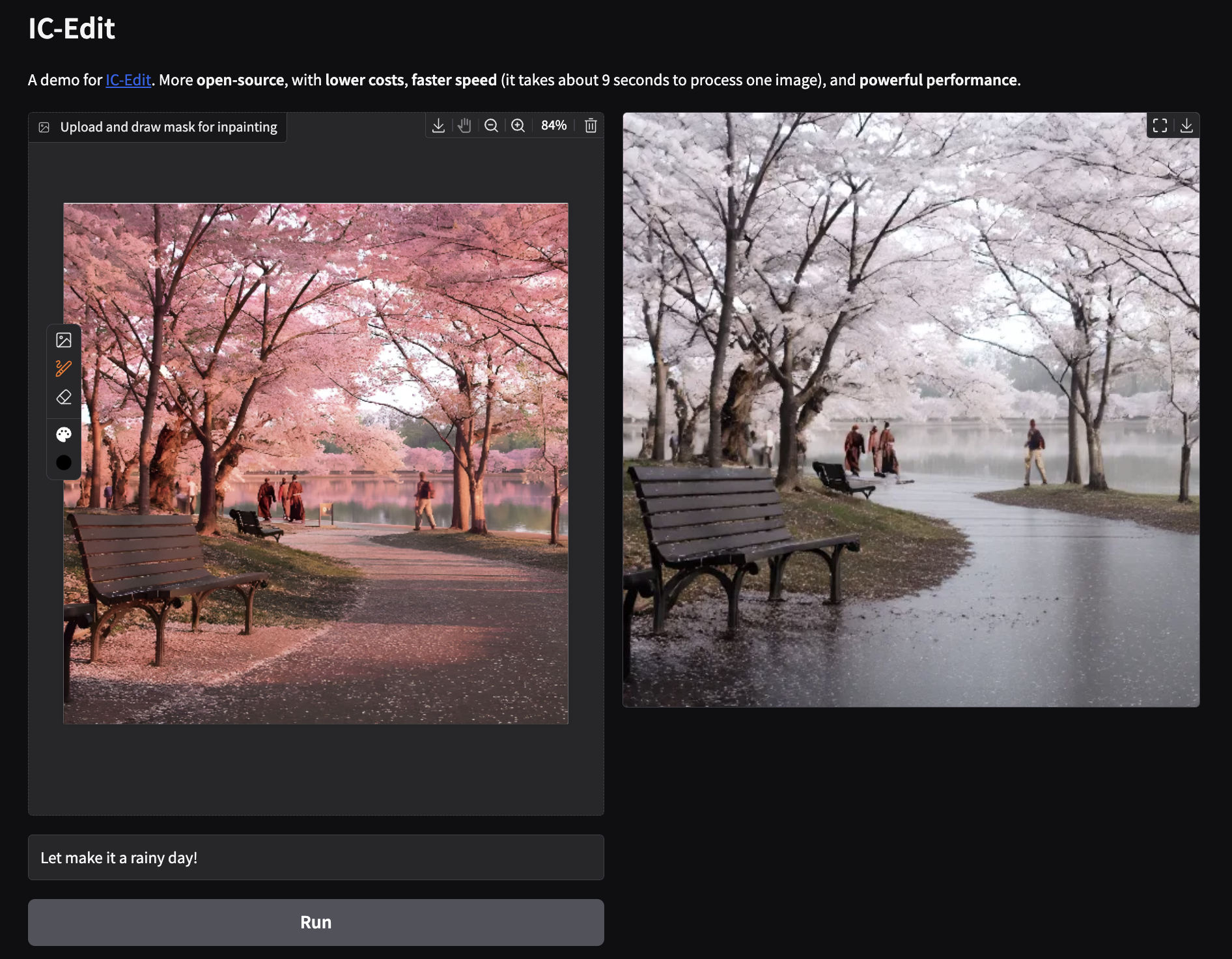
Task: Select the image upload tool in side toolbar
Action: (64, 340)
